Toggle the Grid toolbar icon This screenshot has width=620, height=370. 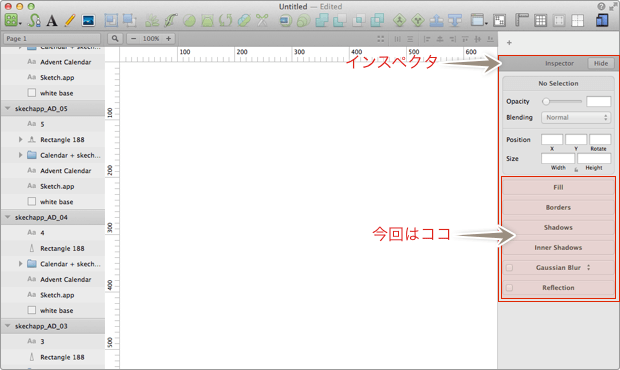pos(540,20)
